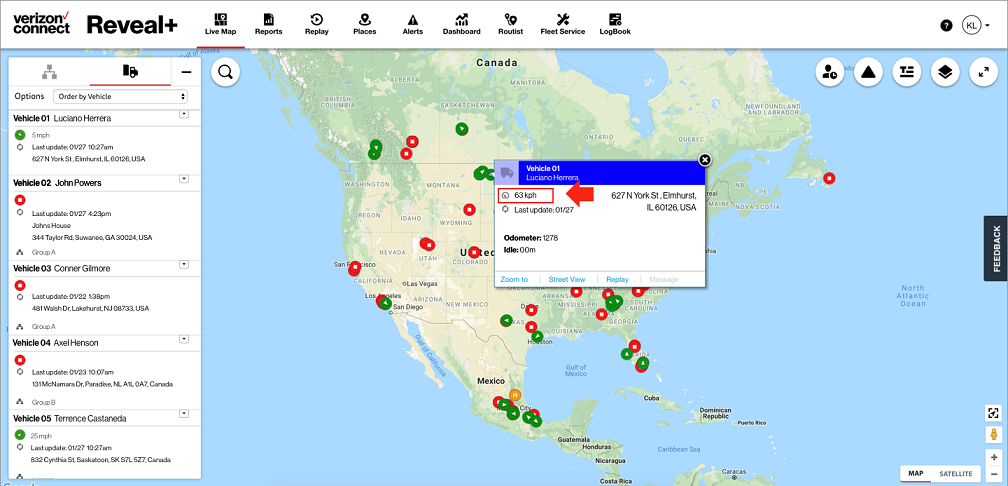Click Vehicle 01 green moving status icon
Viewport: 1008px width, 486px height.
[x=19, y=135]
